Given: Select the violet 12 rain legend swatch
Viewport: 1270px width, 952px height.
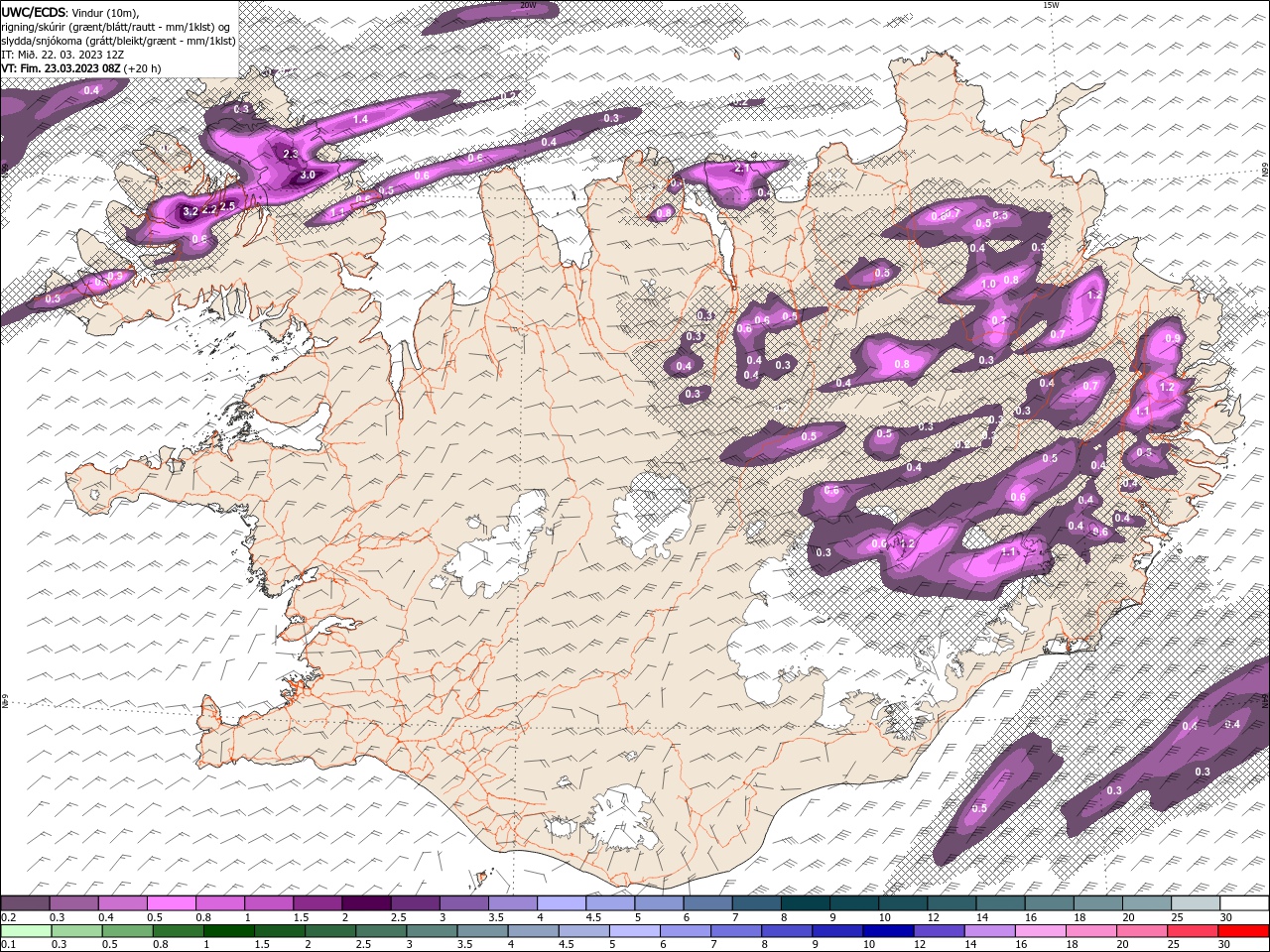Looking at the screenshot, I should point(939,931).
